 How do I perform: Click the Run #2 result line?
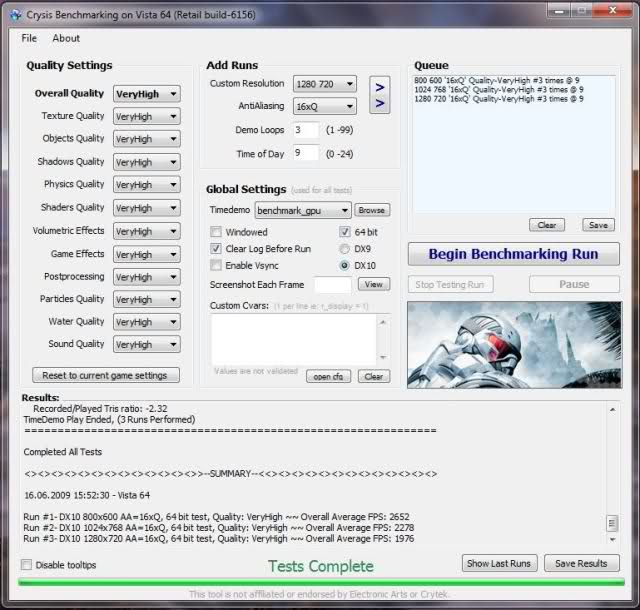click(219, 528)
